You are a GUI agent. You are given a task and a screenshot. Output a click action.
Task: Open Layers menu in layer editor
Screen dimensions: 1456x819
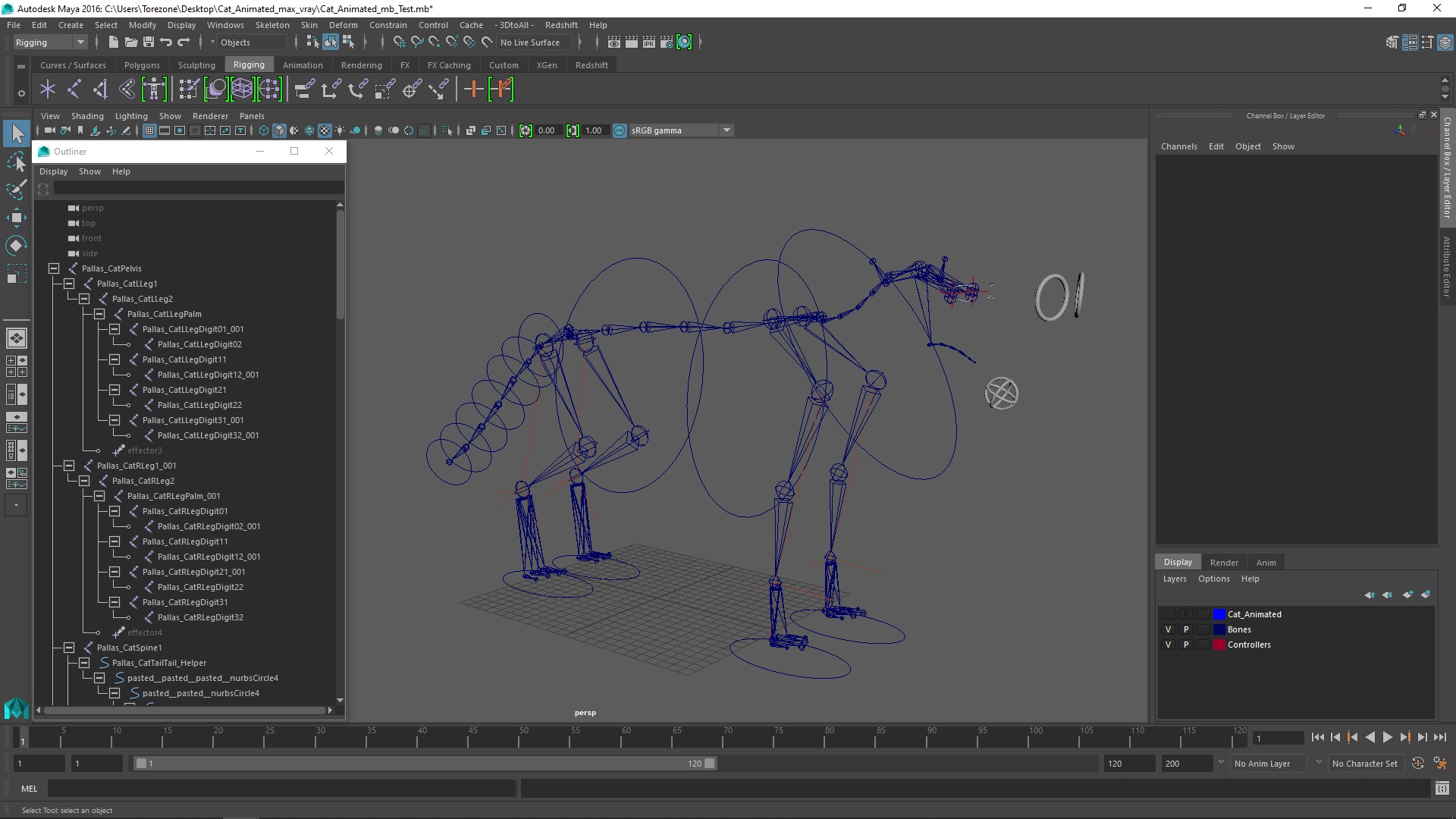click(x=1175, y=579)
